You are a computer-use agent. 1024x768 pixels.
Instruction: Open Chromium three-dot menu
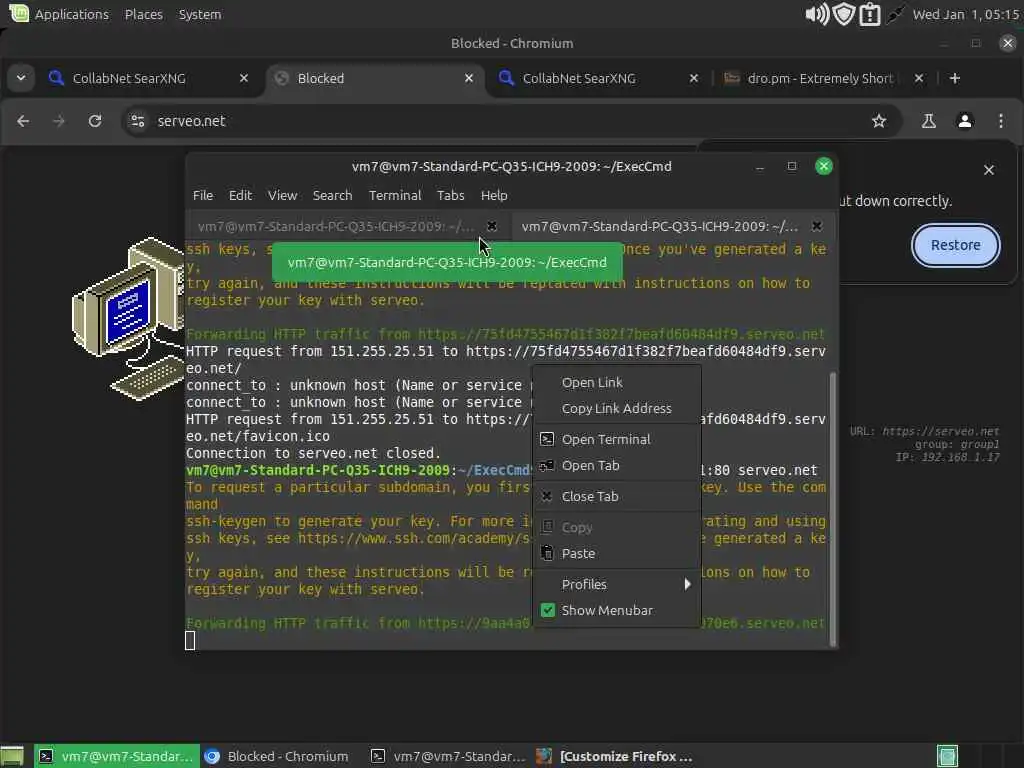[1000, 121]
